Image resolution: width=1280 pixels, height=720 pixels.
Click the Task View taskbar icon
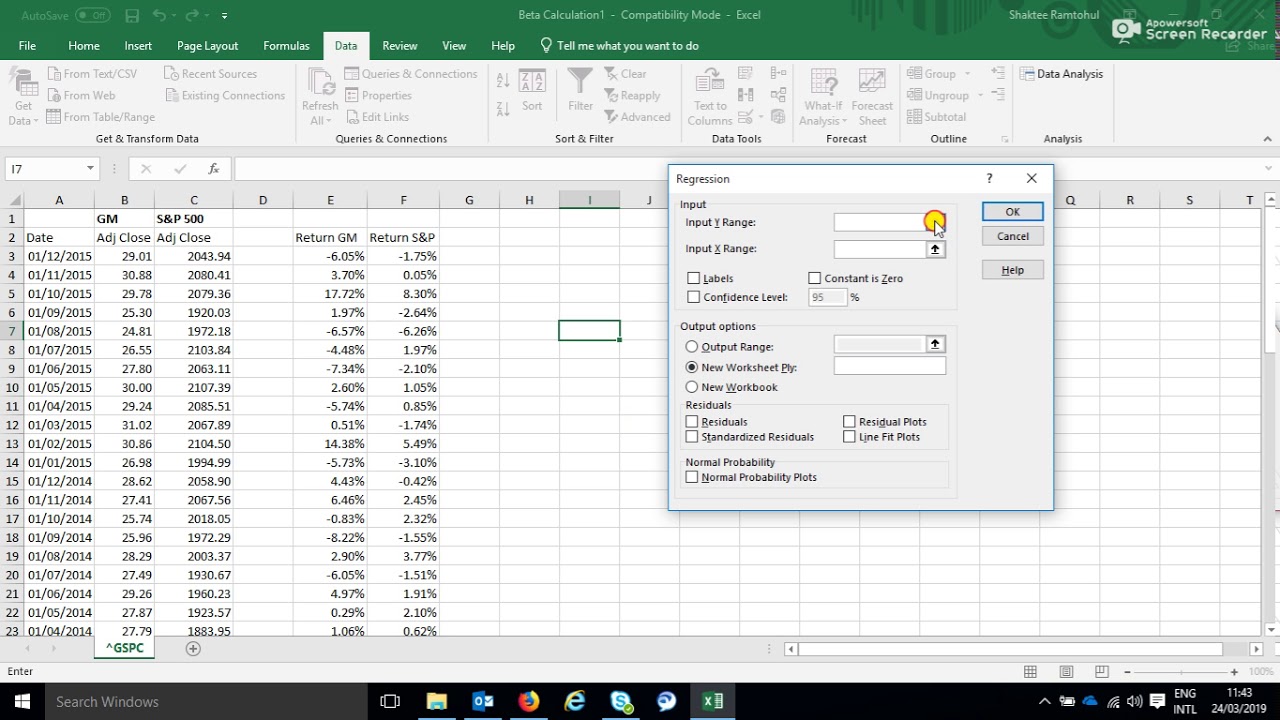tap(390, 702)
